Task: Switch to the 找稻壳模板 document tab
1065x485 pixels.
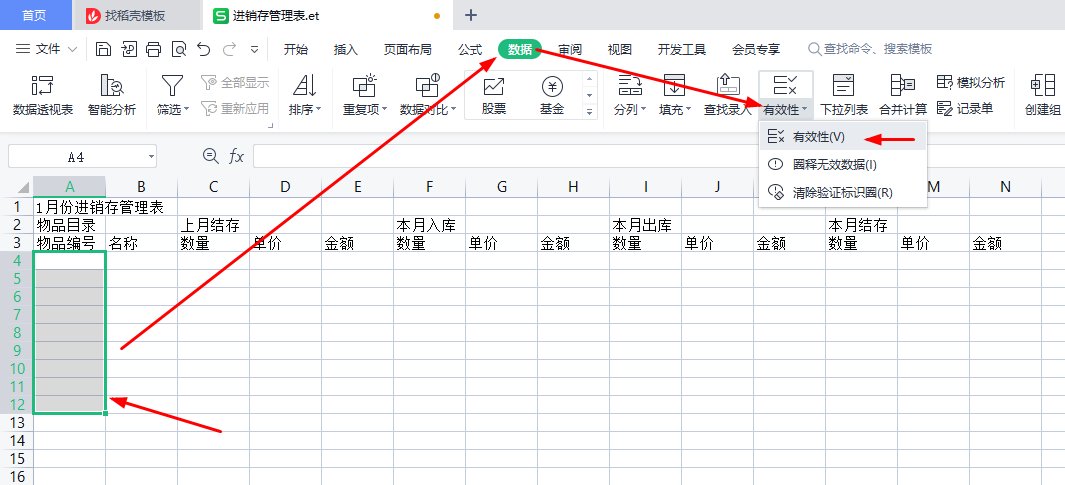Action: tap(137, 15)
